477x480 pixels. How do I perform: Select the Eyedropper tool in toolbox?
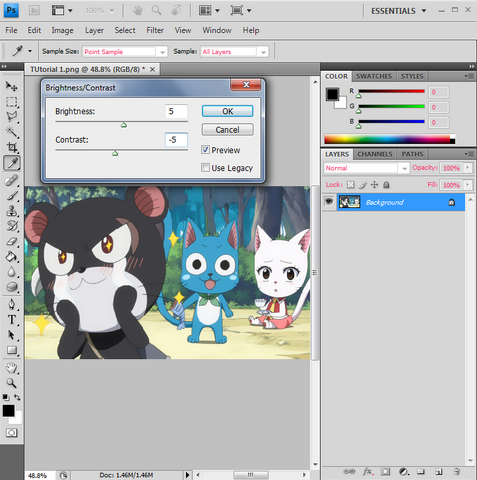12,163
